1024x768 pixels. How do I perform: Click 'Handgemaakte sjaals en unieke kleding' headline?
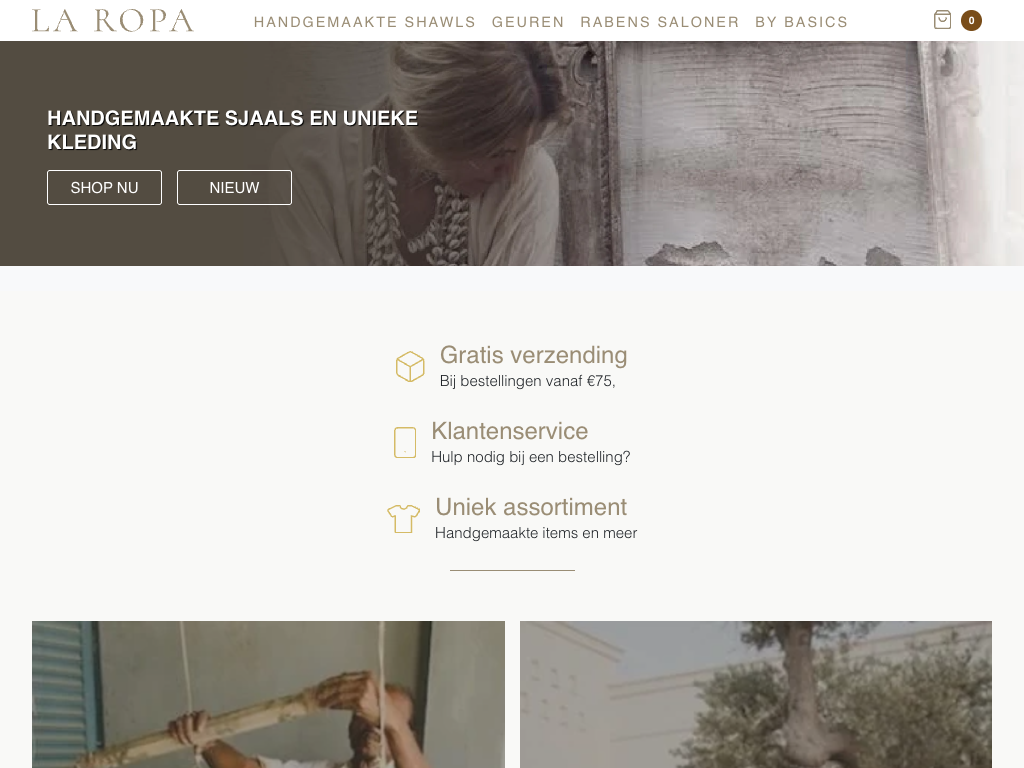click(232, 130)
